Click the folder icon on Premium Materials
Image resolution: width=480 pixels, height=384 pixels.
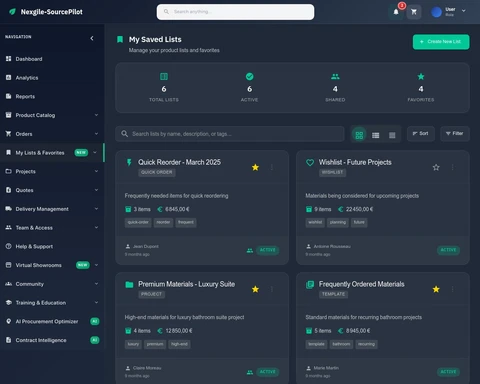129,284
